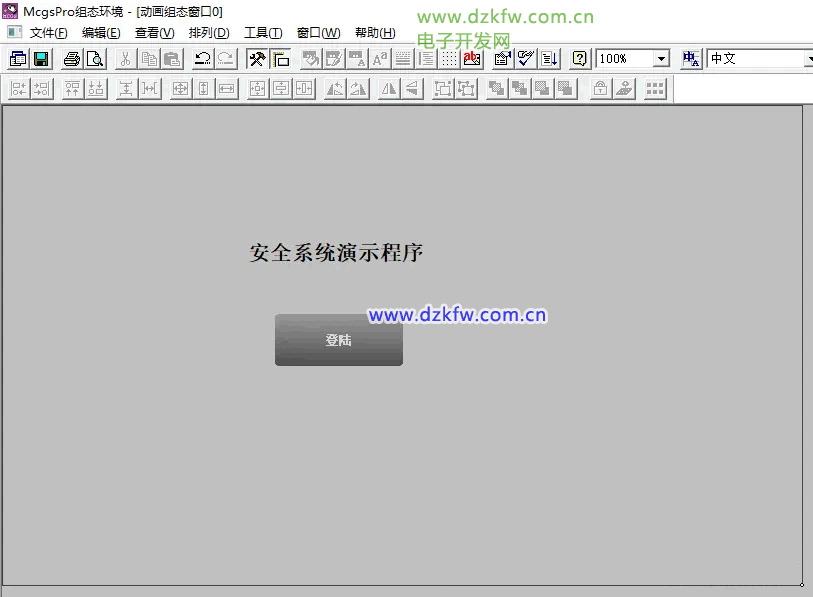
Task: Toggle the dotted grid display icon
Action: (450, 59)
